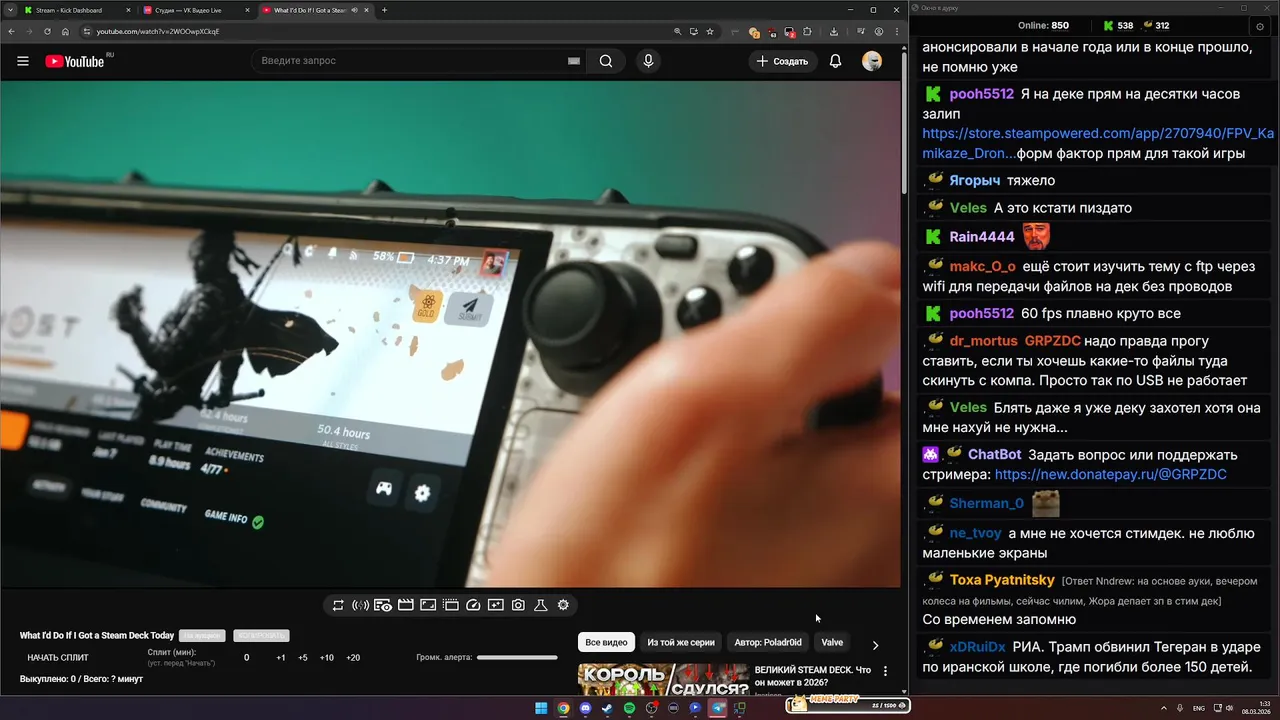The height and width of the screenshot is (720, 1280).
Task: Click the clapperboard icon in video toolbar
Action: (406, 605)
